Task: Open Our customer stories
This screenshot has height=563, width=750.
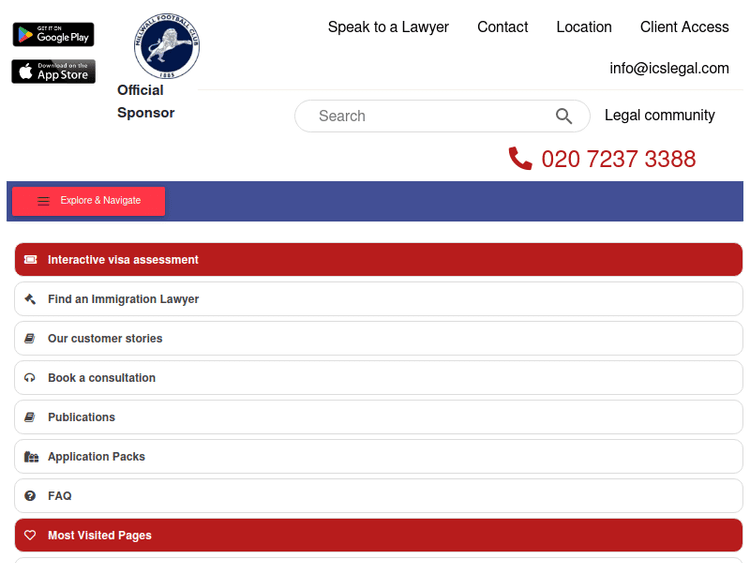Action: [x=378, y=338]
